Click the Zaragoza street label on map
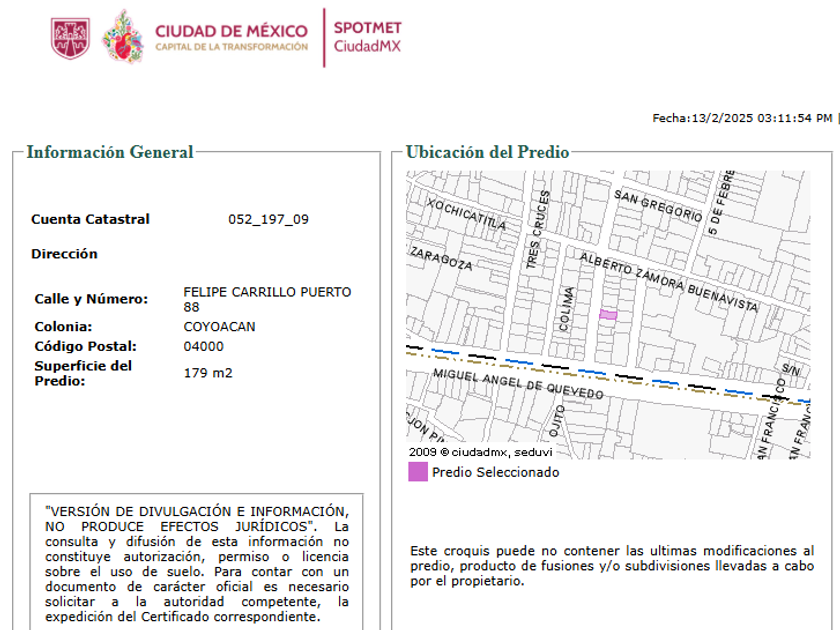 point(440,259)
